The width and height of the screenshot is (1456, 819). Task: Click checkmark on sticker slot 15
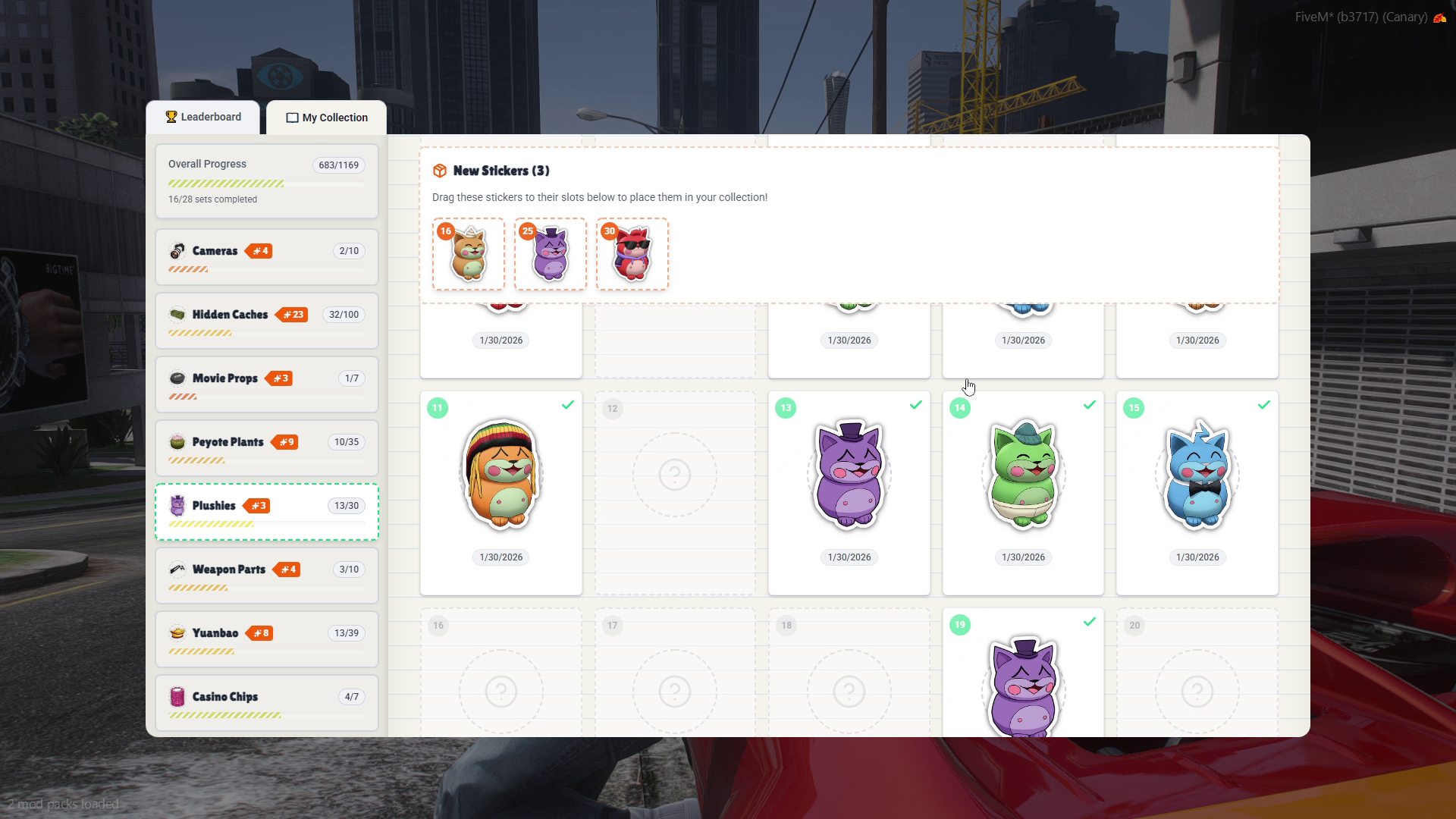click(x=1264, y=405)
